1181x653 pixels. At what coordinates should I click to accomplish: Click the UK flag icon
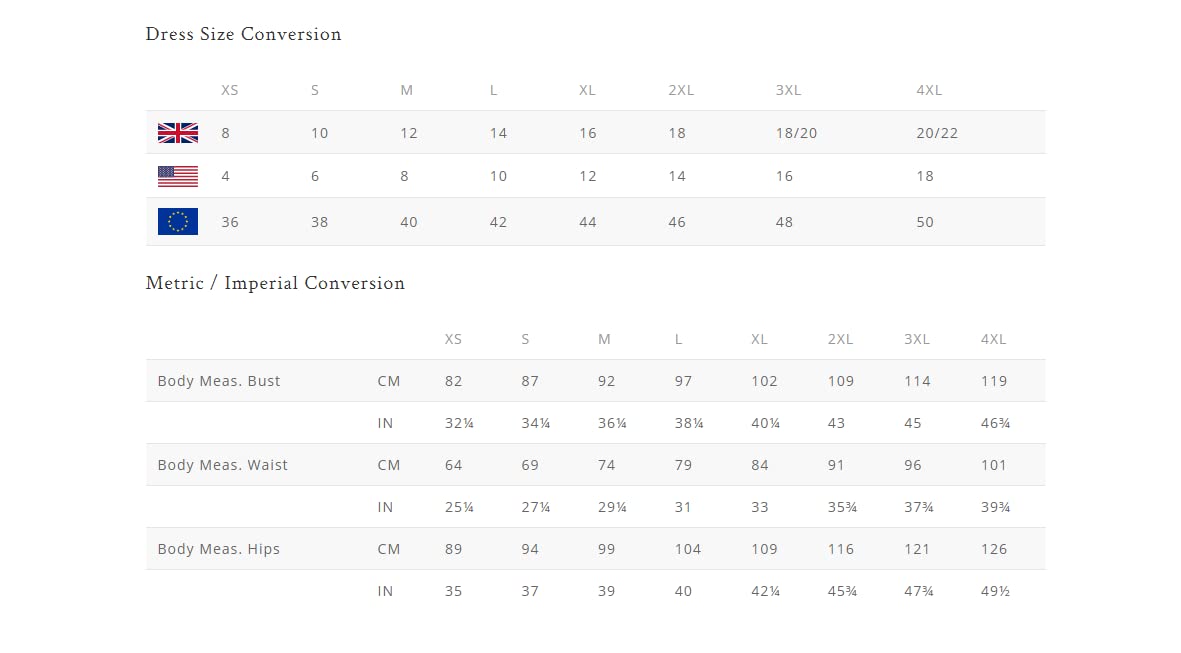pyautogui.click(x=178, y=133)
